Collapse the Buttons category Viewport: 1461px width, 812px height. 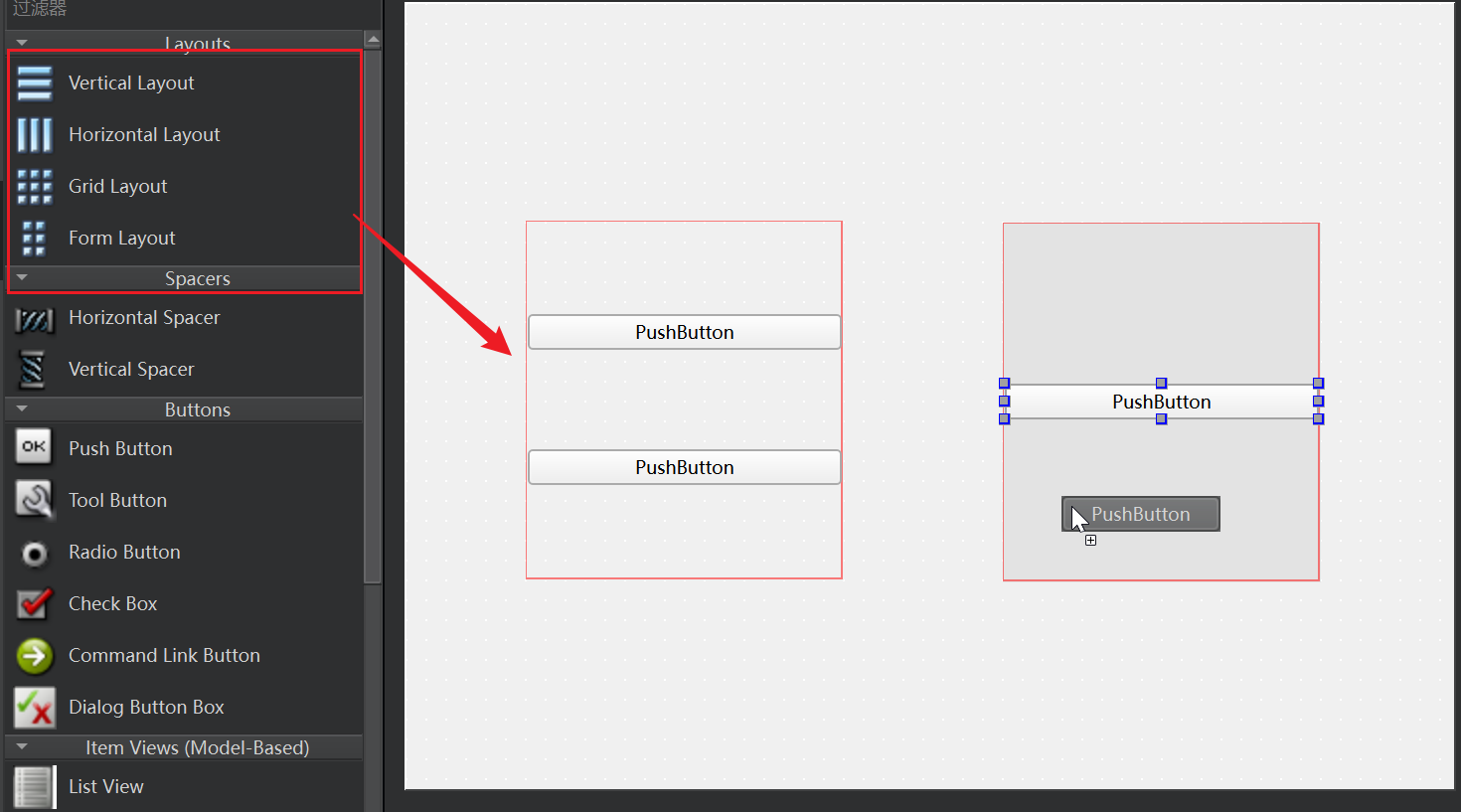[x=22, y=409]
